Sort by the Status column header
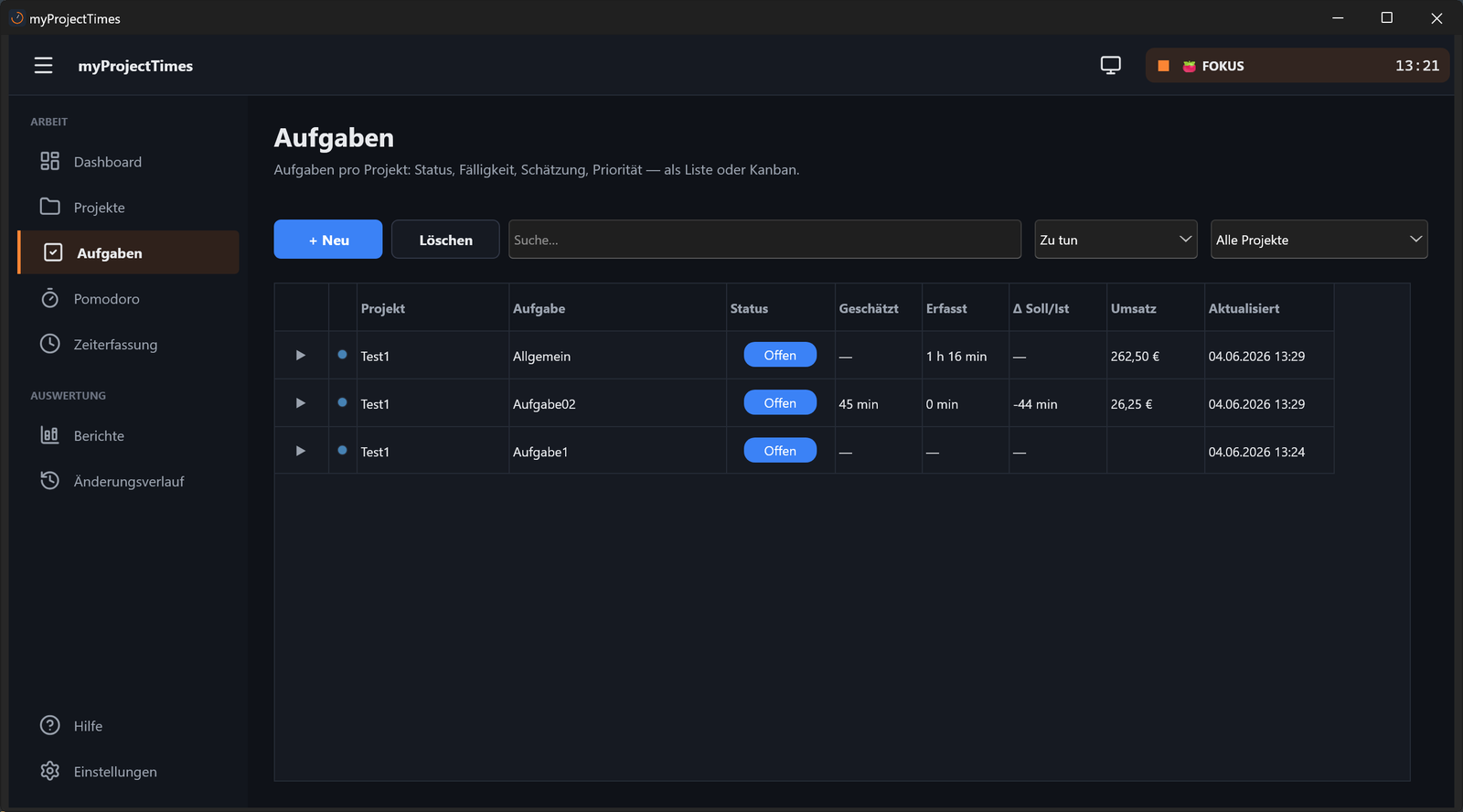This screenshot has width=1463, height=812. point(781,308)
